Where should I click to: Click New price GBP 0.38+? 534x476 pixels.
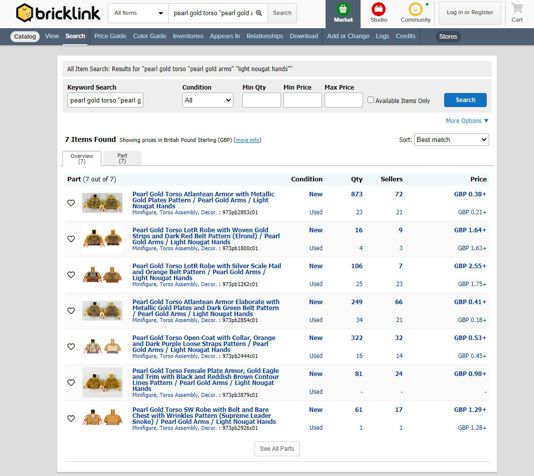click(470, 194)
